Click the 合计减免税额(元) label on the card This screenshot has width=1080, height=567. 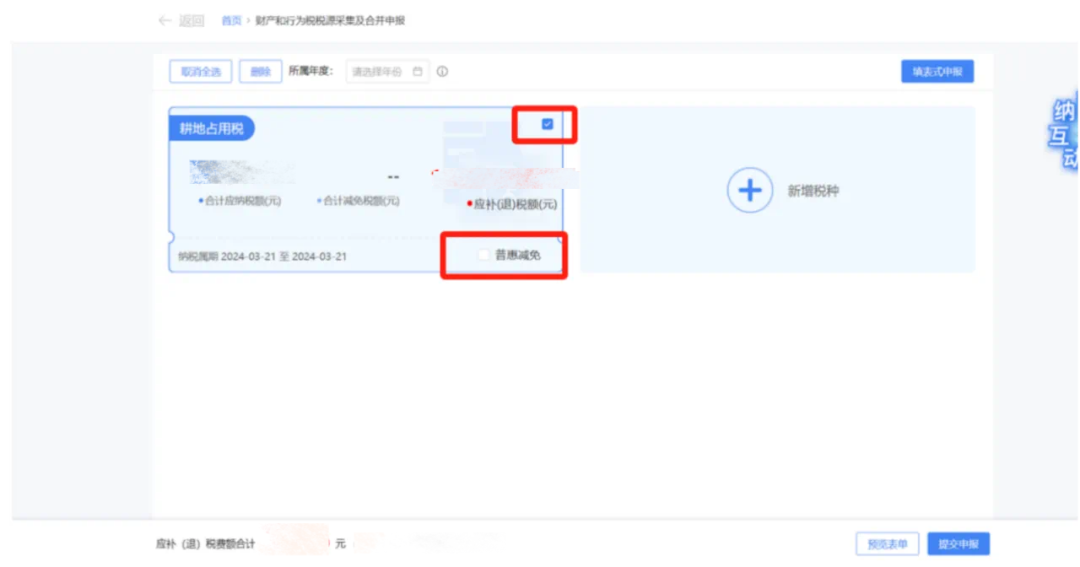[360, 201]
